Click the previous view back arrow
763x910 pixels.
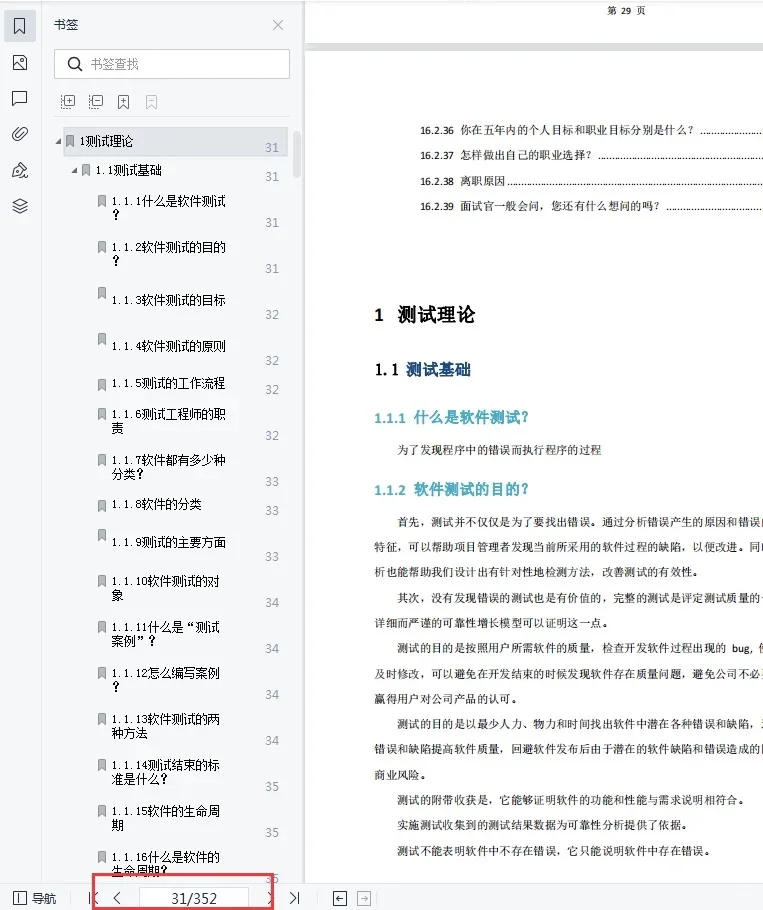coord(340,898)
